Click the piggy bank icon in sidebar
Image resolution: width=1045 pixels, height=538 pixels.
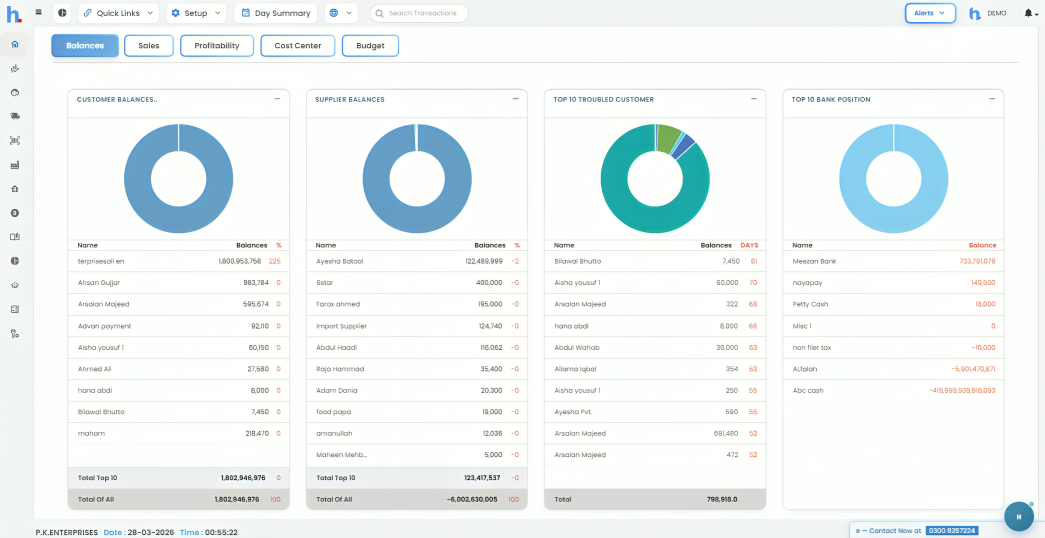(x=15, y=92)
